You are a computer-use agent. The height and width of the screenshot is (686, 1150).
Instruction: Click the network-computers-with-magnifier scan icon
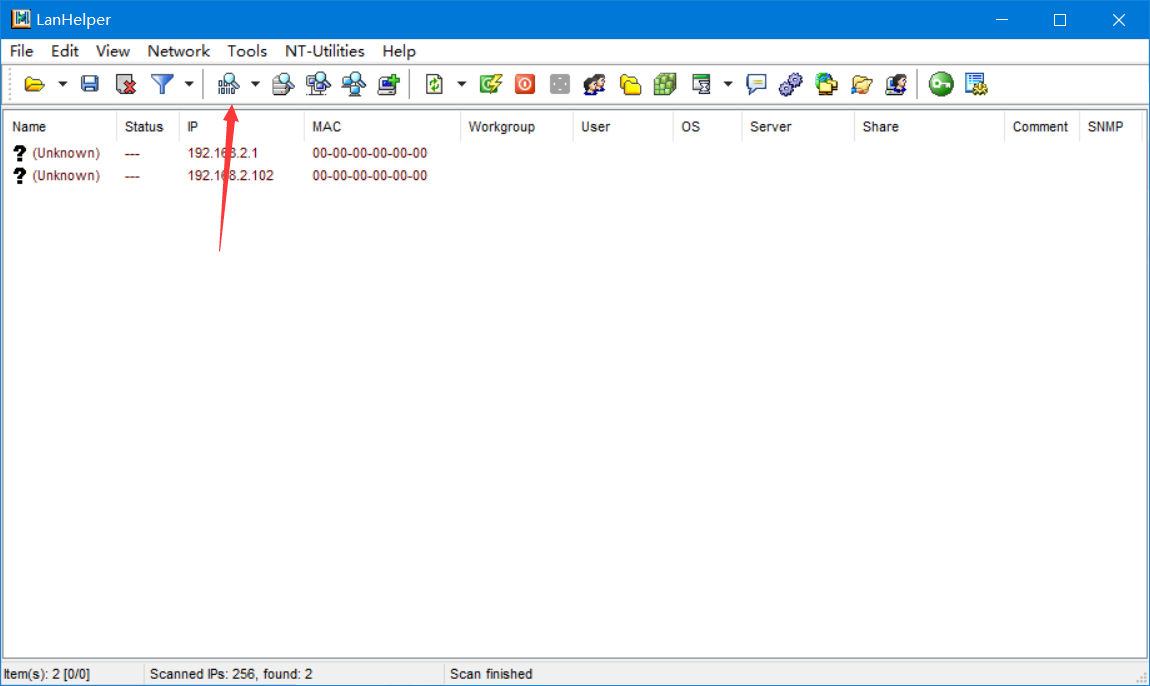coord(354,84)
